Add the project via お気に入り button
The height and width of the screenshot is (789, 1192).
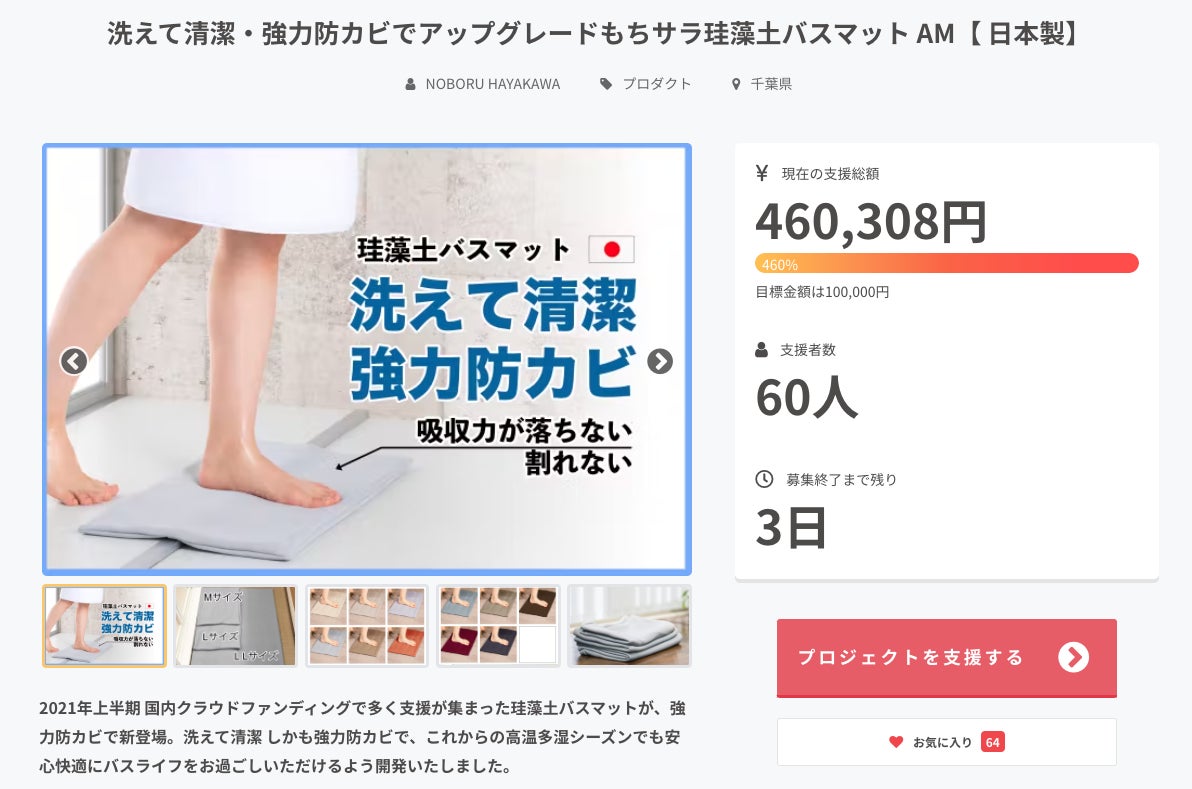[x=946, y=742]
